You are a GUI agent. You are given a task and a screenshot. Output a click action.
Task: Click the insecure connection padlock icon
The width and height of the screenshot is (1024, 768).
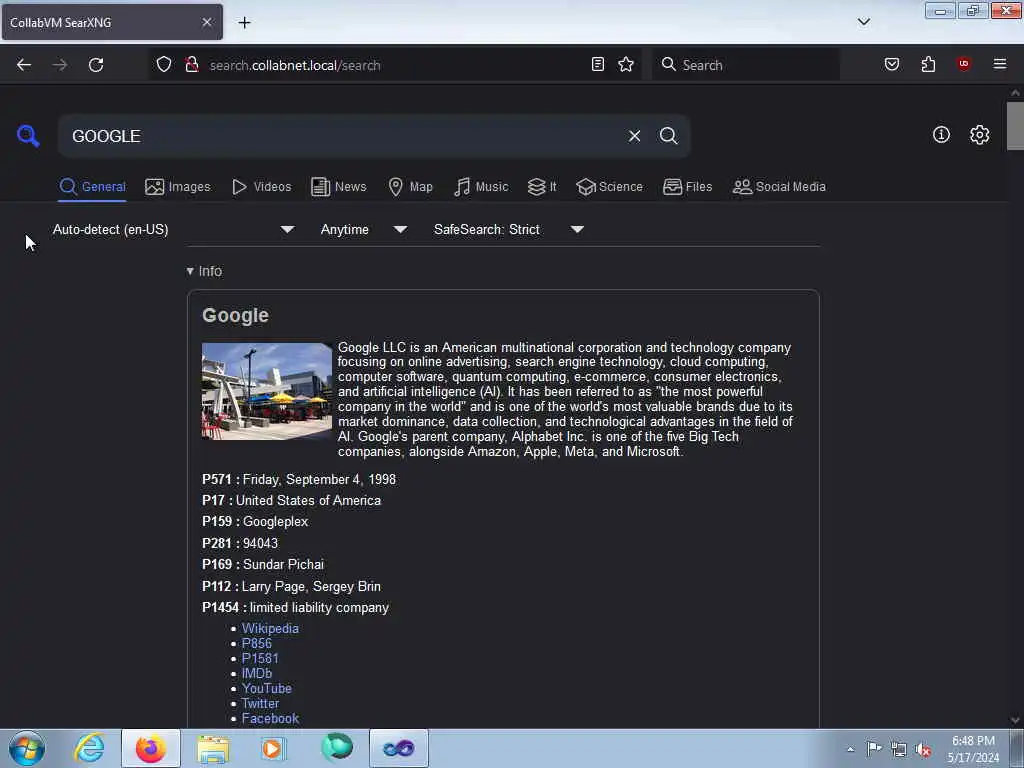[191, 64]
